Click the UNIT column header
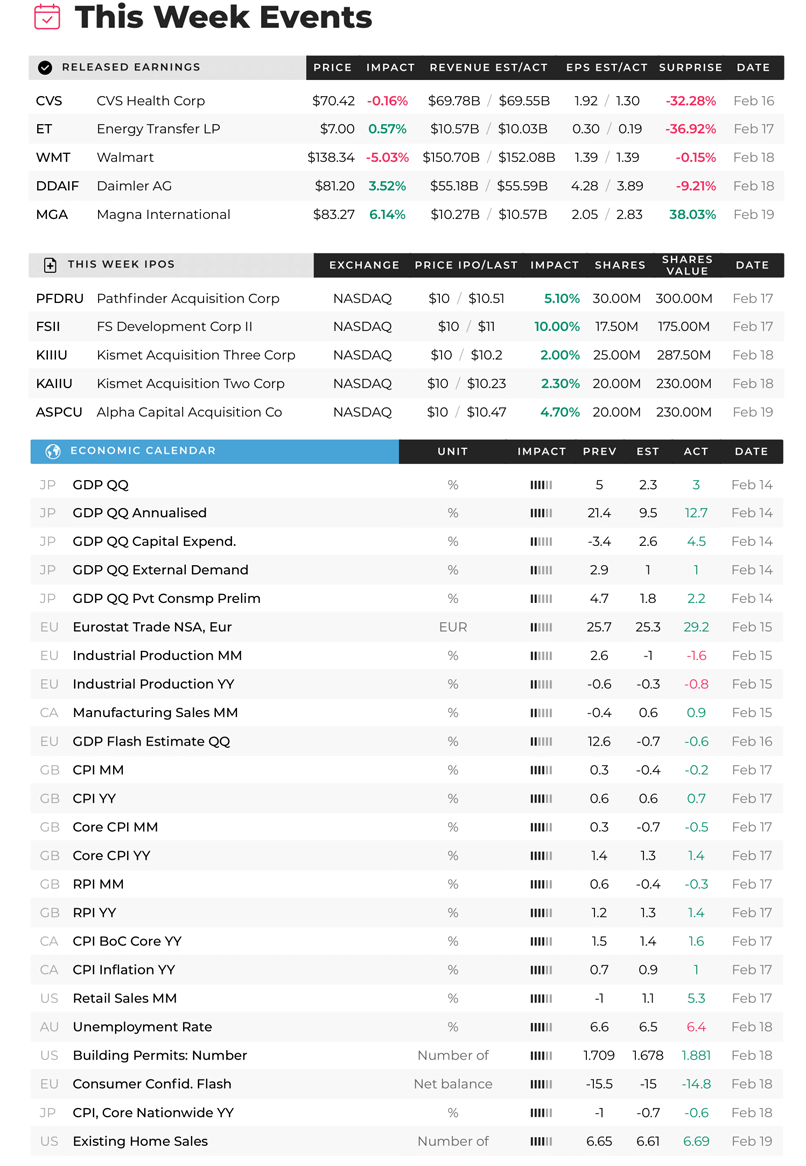806x1166 pixels. tap(453, 451)
